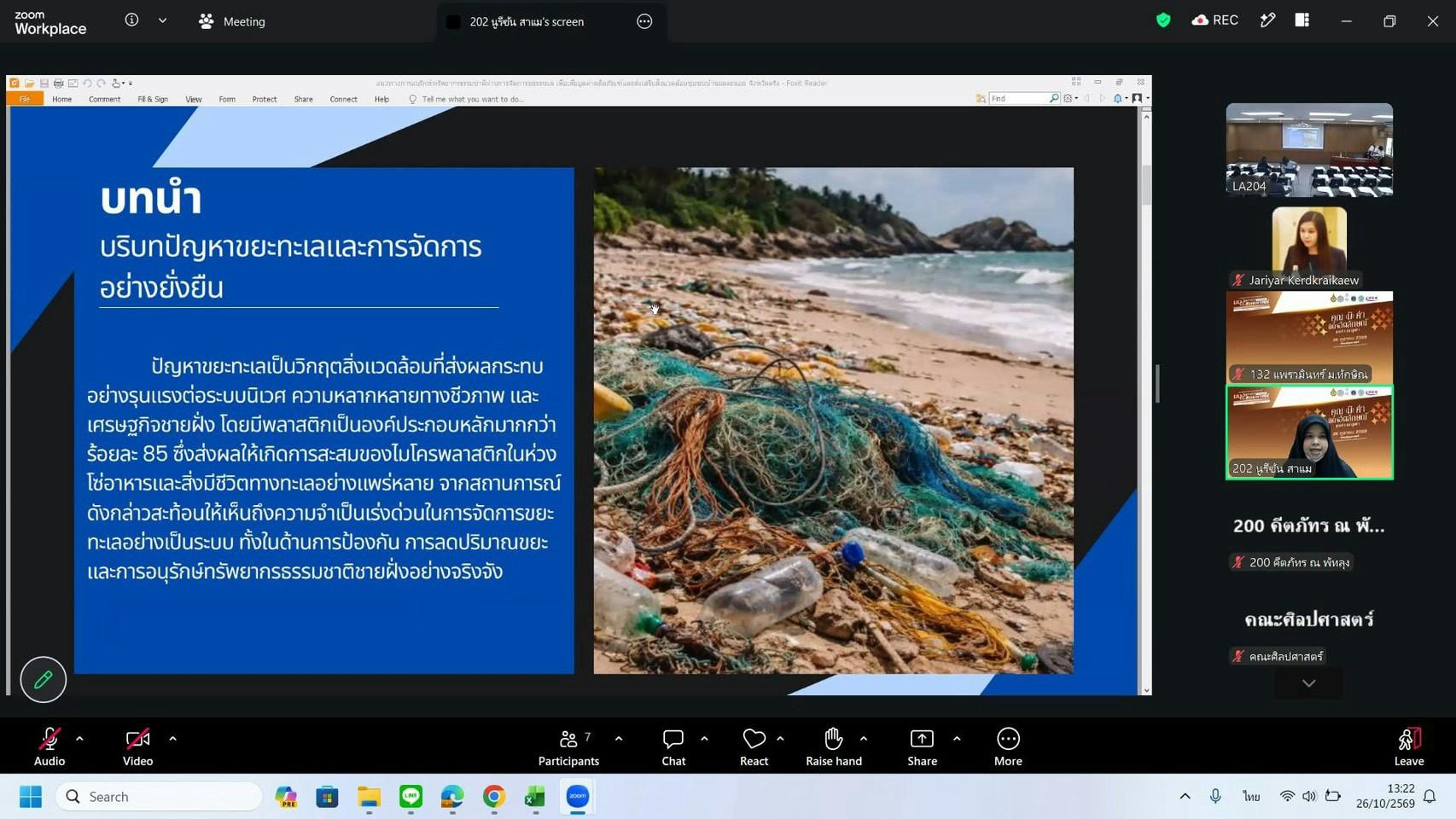Open the React heart menu
The image size is (1456, 819).
pyautogui.click(x=754, y=746)
